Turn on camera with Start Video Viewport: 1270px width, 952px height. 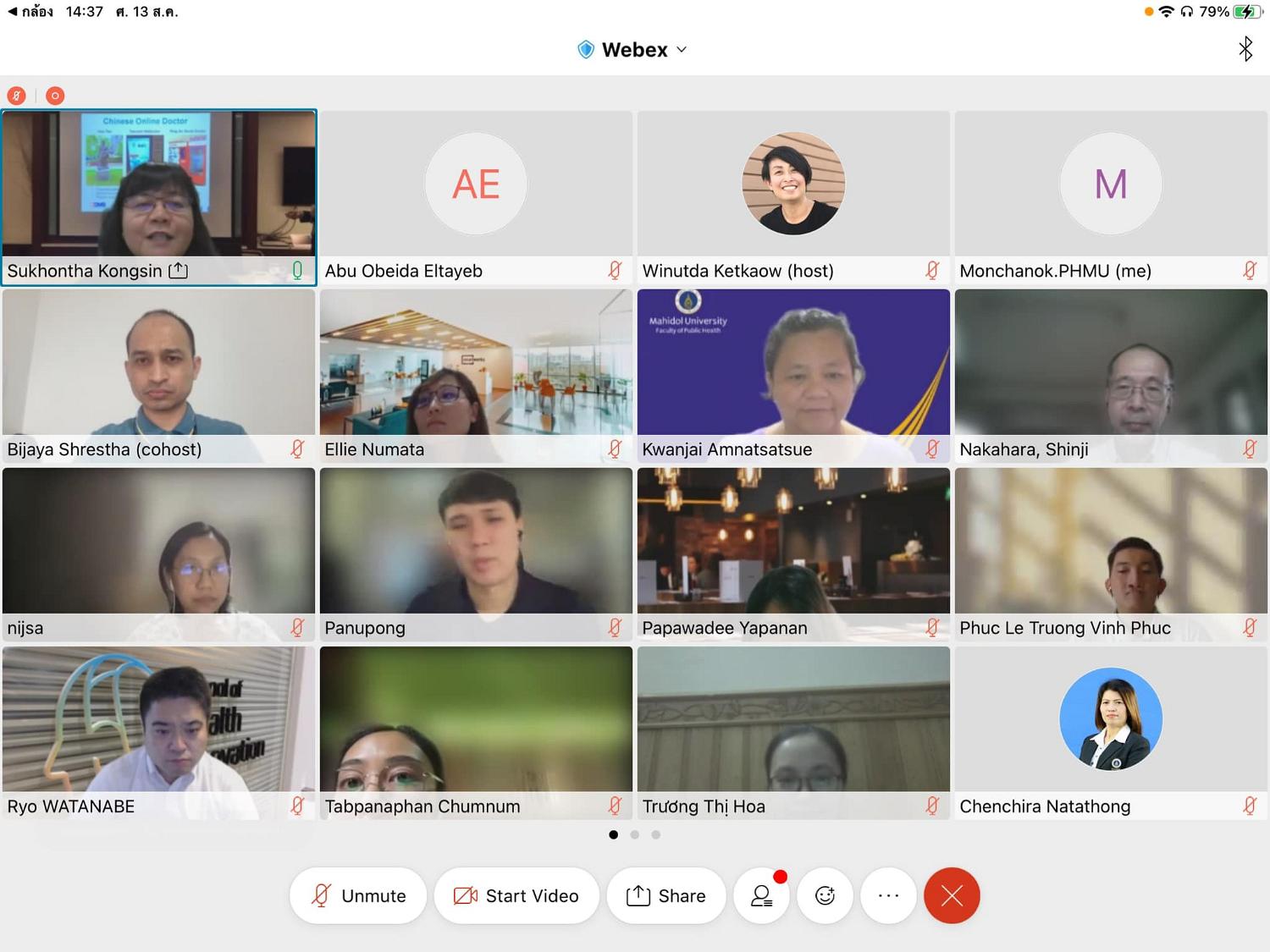coord(516,895)
